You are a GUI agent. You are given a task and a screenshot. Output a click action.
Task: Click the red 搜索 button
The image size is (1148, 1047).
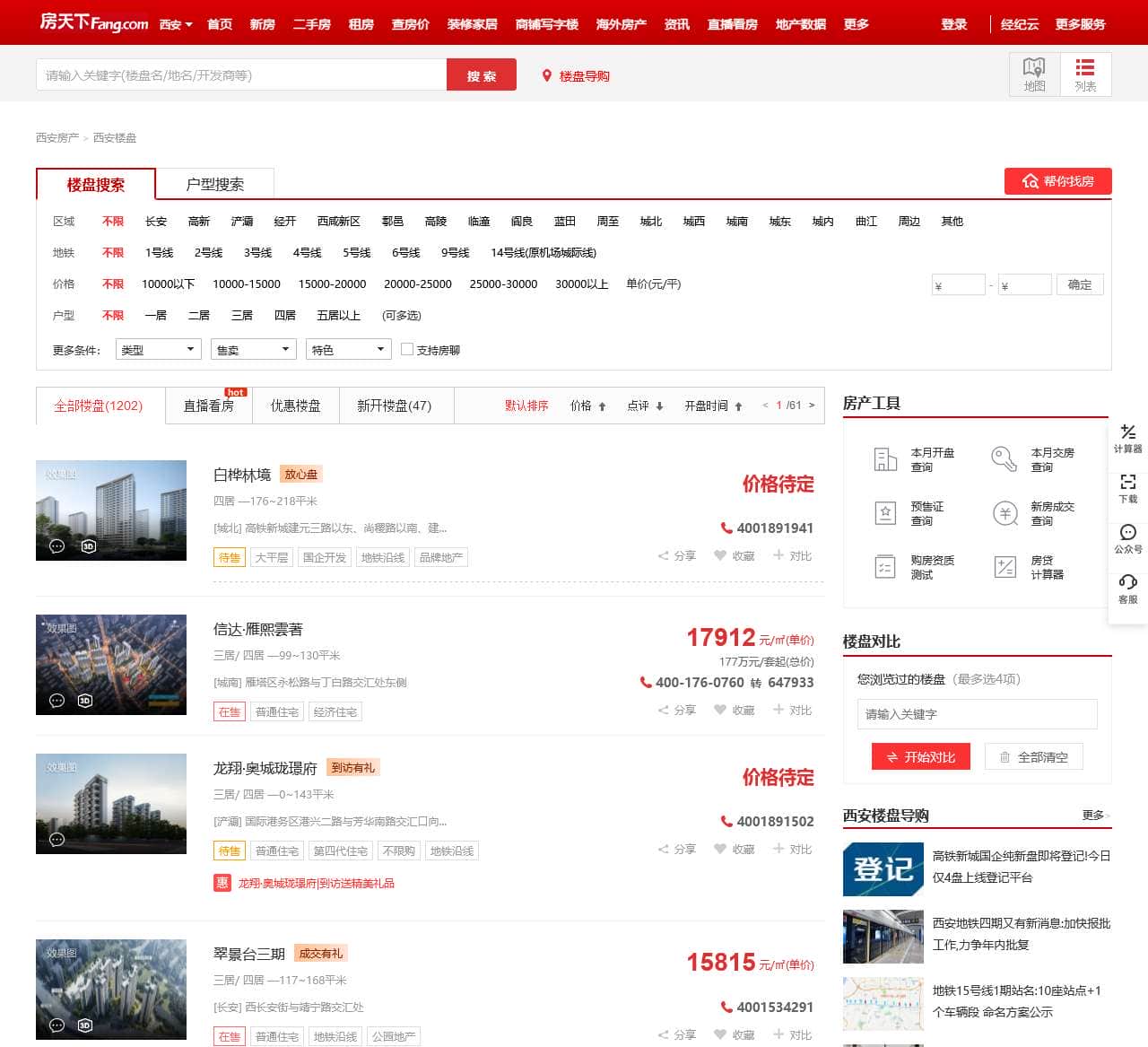coord(481,74)
